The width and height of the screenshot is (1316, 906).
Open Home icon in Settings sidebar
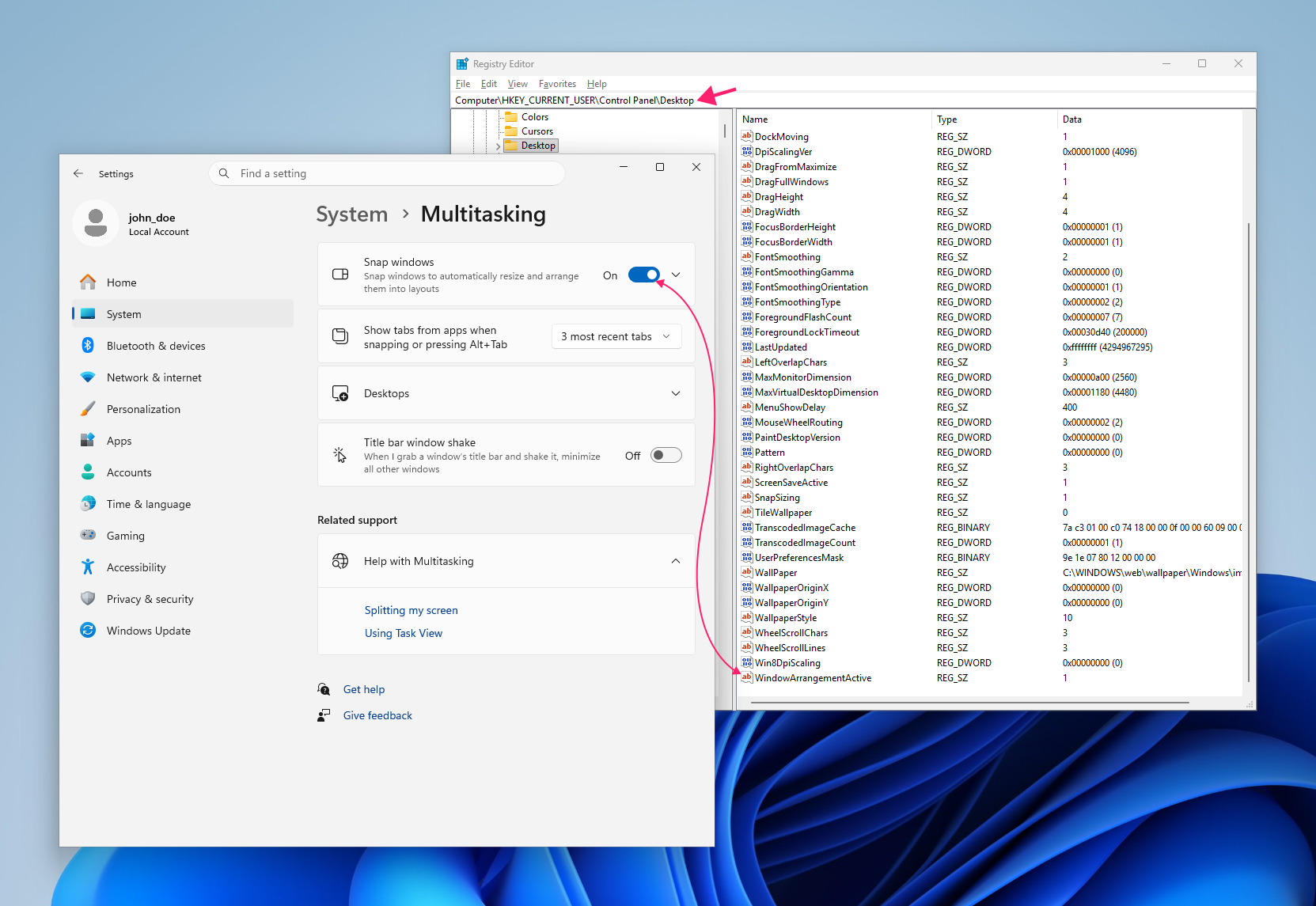pyautogui.click(x=88, y=282)
